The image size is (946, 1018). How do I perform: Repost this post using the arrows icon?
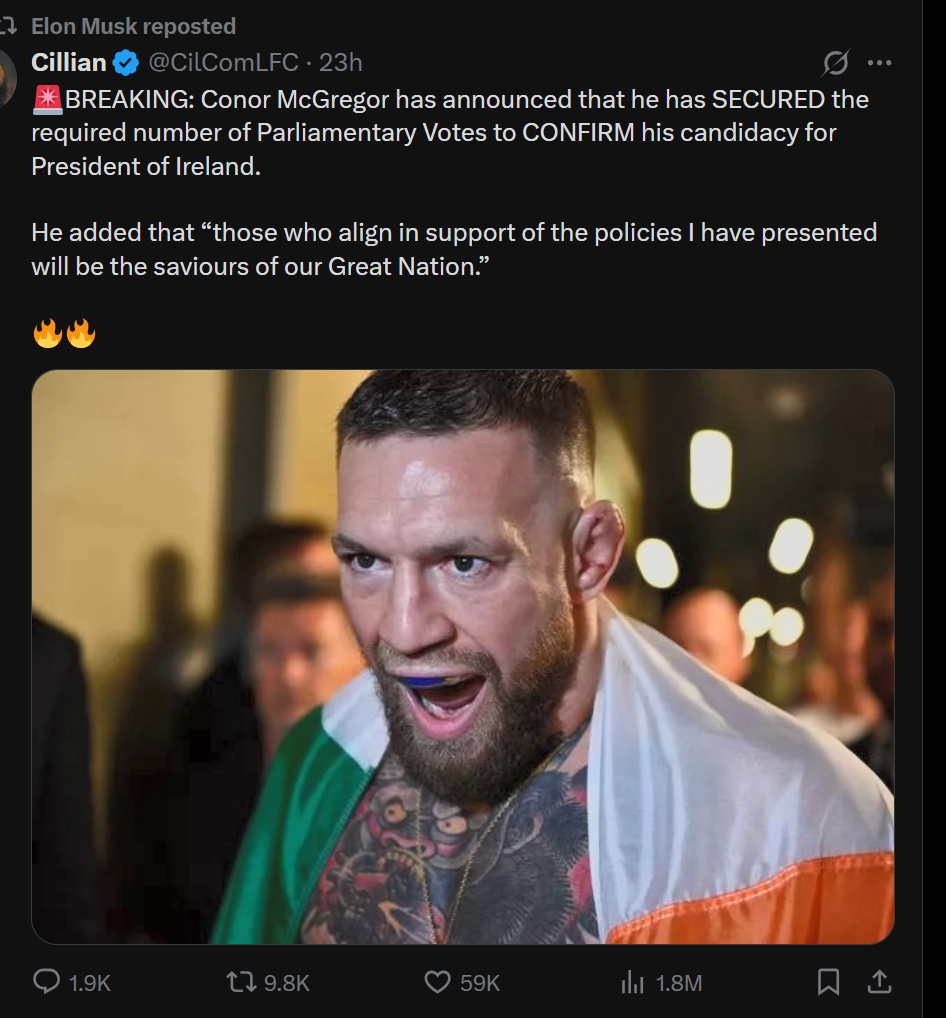243,982
